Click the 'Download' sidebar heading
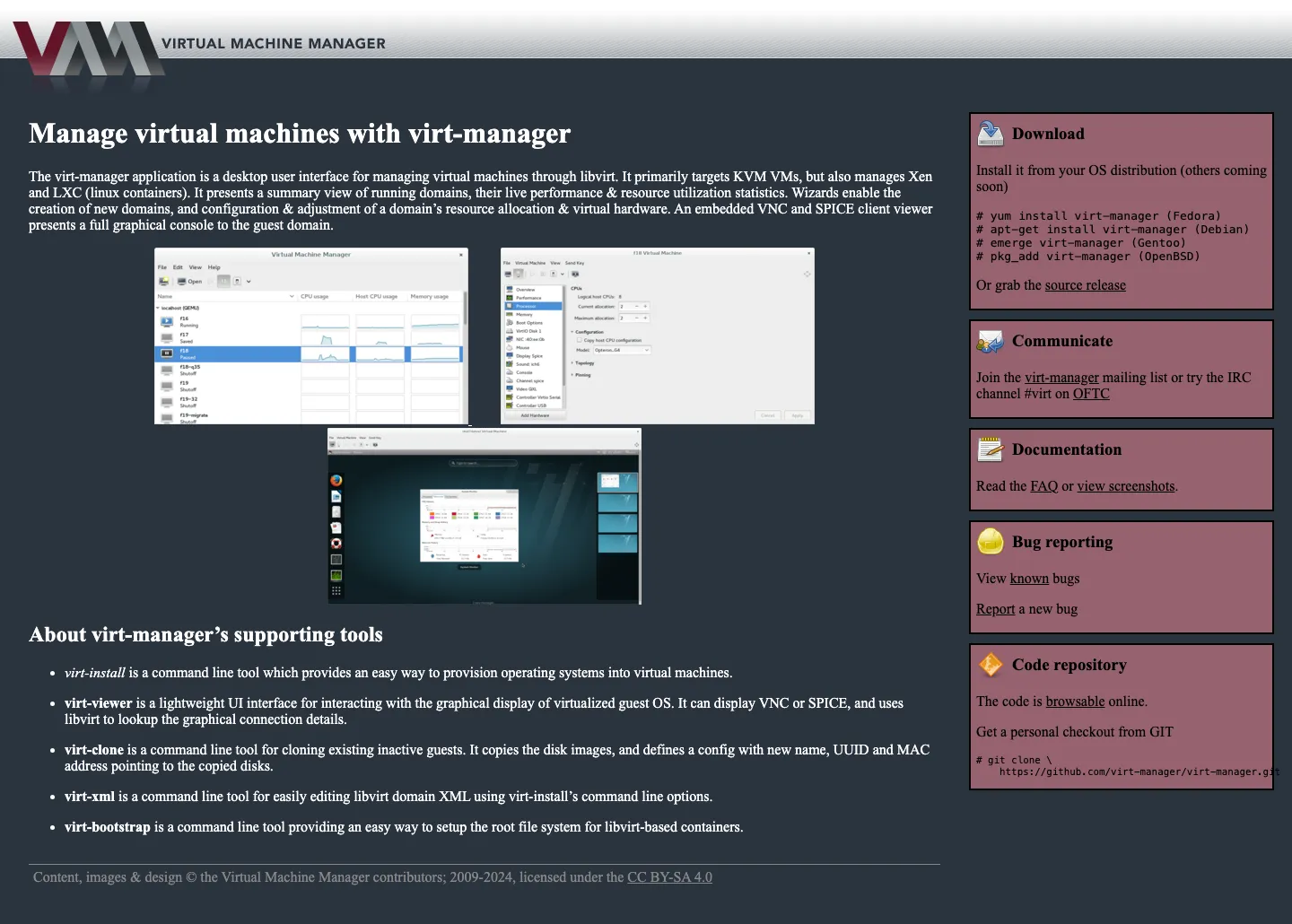The image size is (1292, 924). (x=1048, y=134)
